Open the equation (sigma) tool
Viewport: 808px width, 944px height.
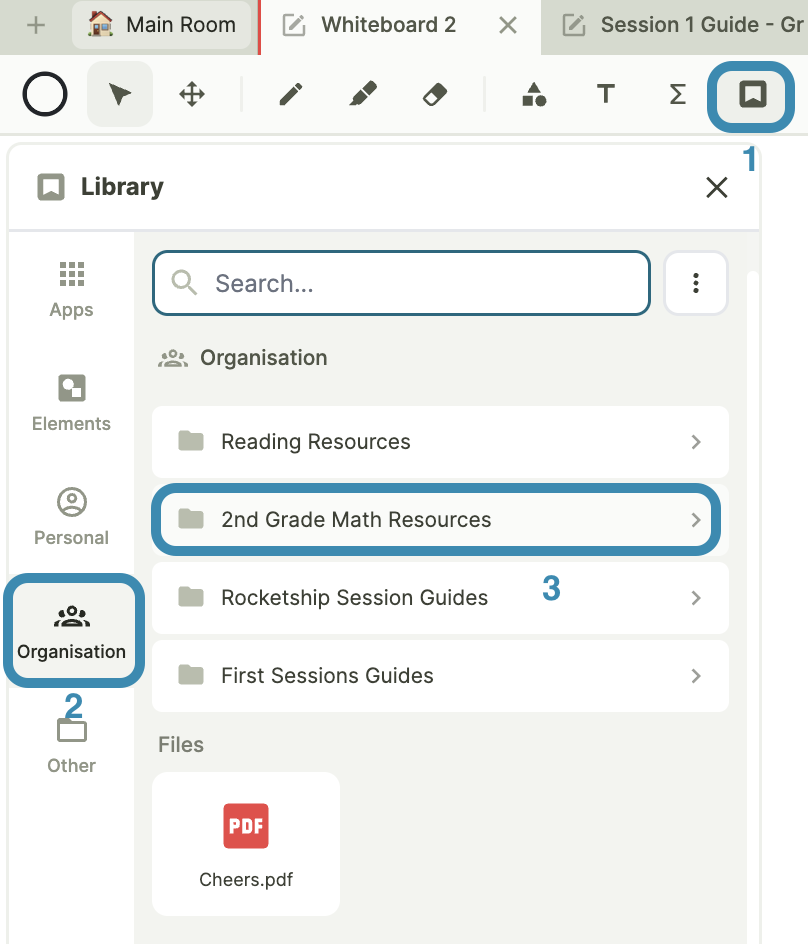(677, 94)
